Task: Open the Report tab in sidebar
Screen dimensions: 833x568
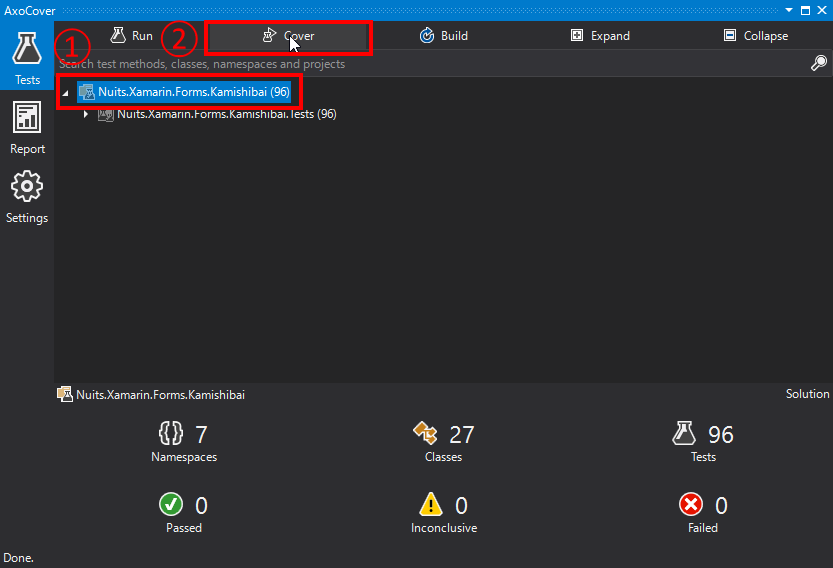Action: click(27, 128)
